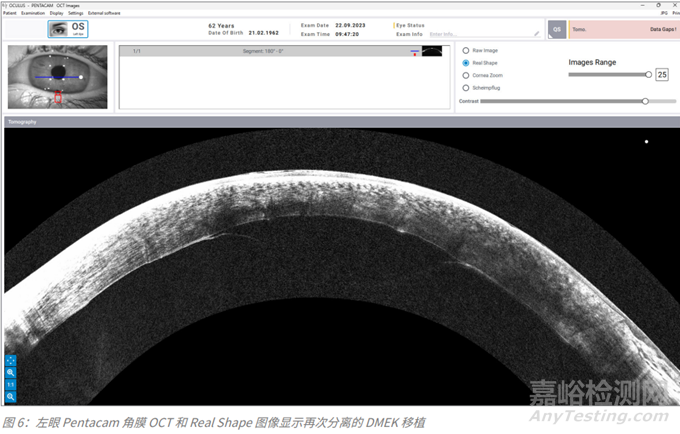Click the QS quality status icon

coord(557,30)
